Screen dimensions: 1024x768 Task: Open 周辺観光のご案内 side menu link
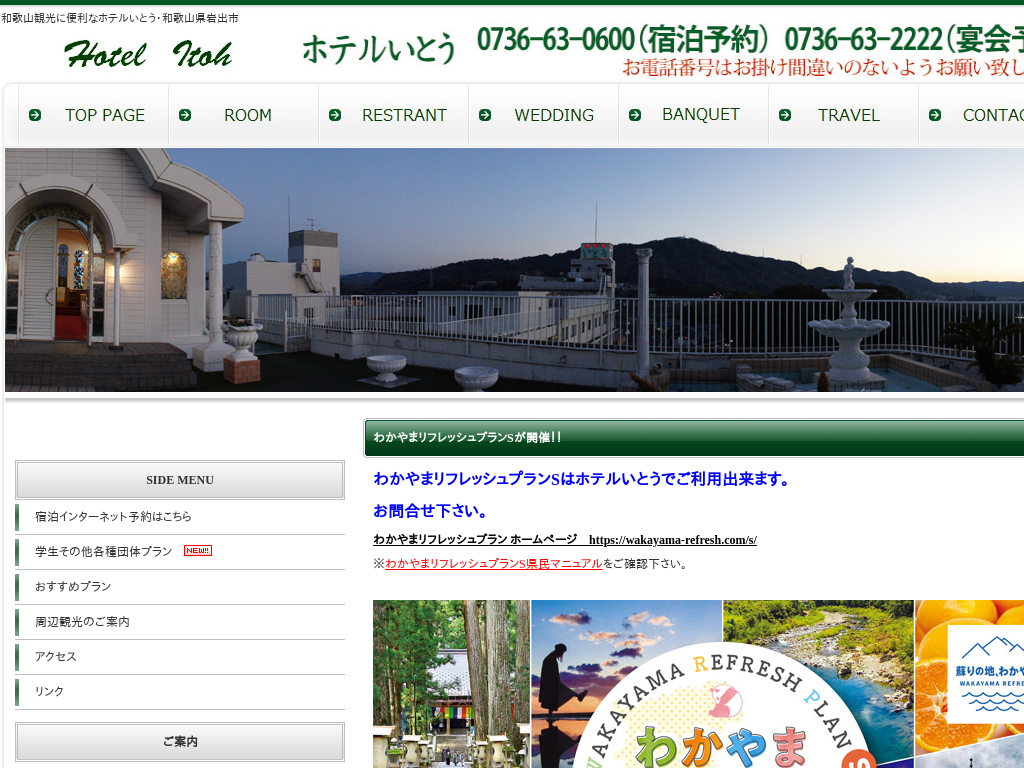(x=180, y=622)
